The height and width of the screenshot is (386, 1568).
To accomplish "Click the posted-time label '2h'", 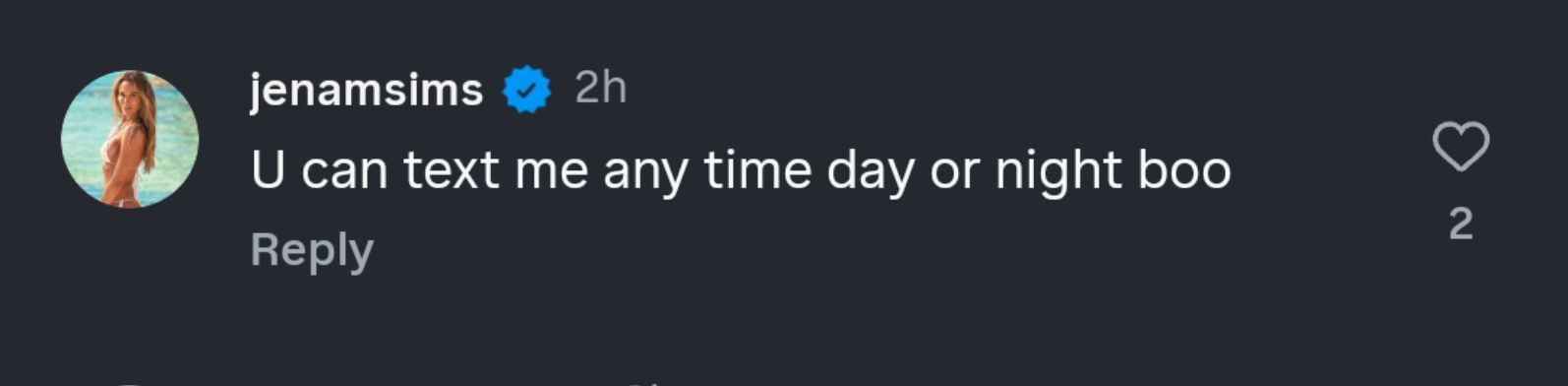I will click(600, 88).
